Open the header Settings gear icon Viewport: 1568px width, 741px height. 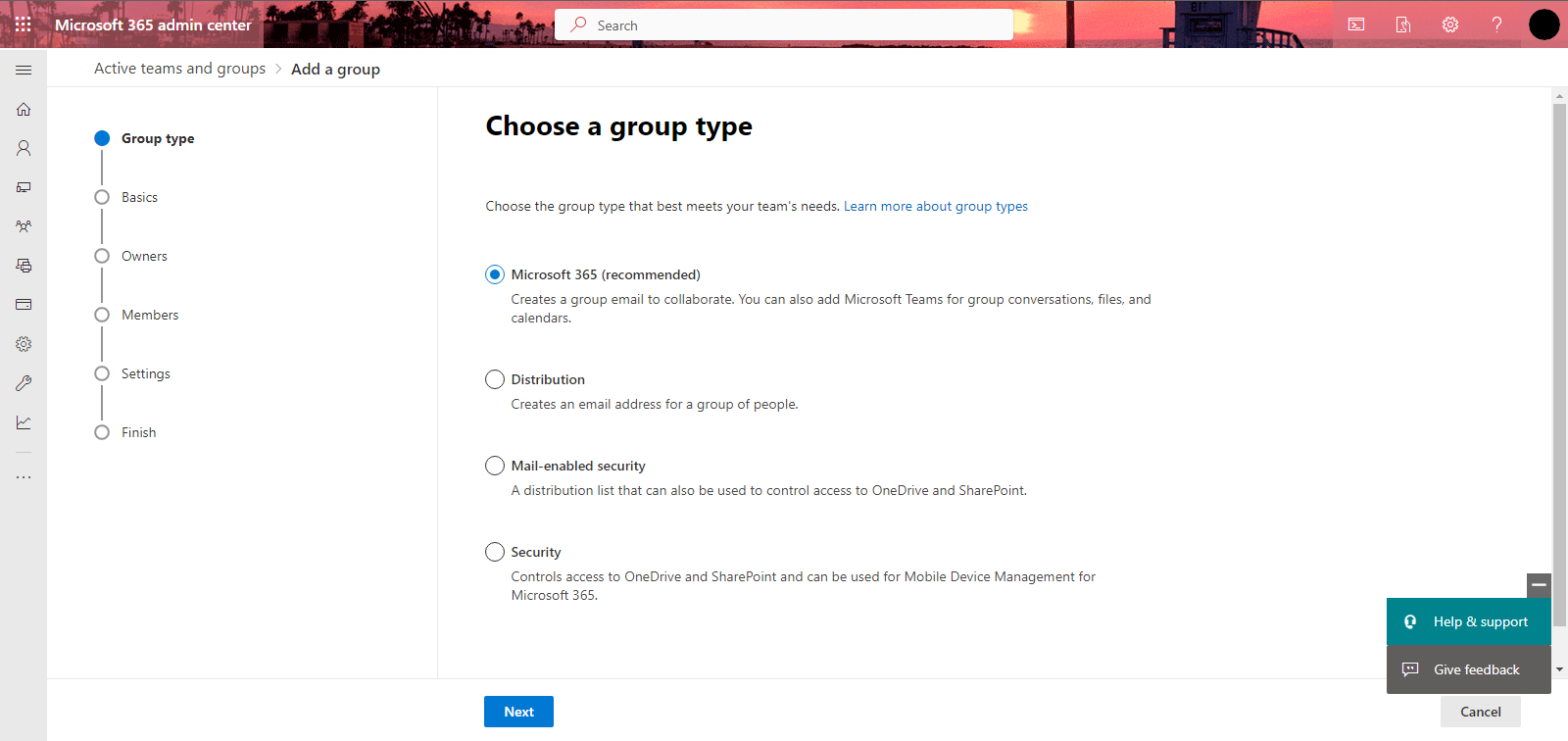point(1450,25)
